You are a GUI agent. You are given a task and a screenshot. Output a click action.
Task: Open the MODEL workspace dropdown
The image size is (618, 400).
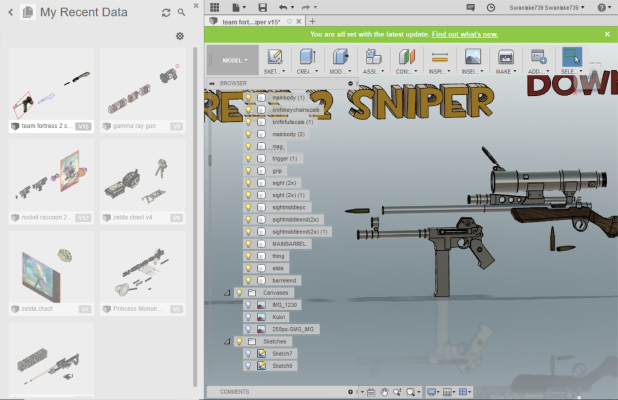tap(233, 60)
